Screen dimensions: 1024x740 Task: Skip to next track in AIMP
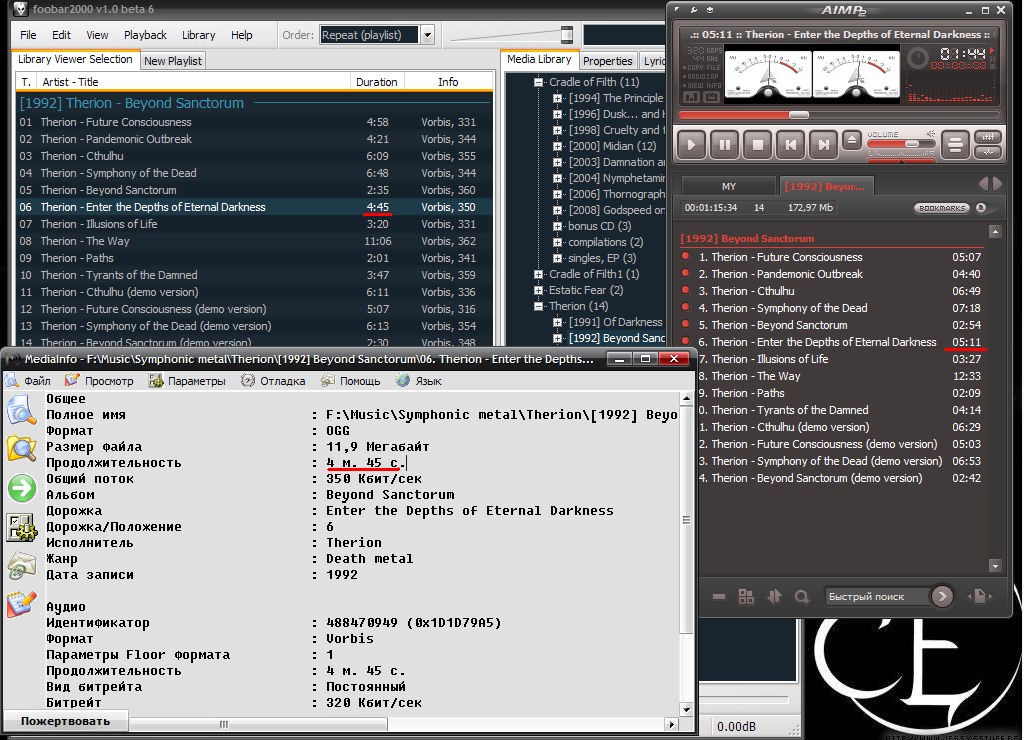point(823,145)
